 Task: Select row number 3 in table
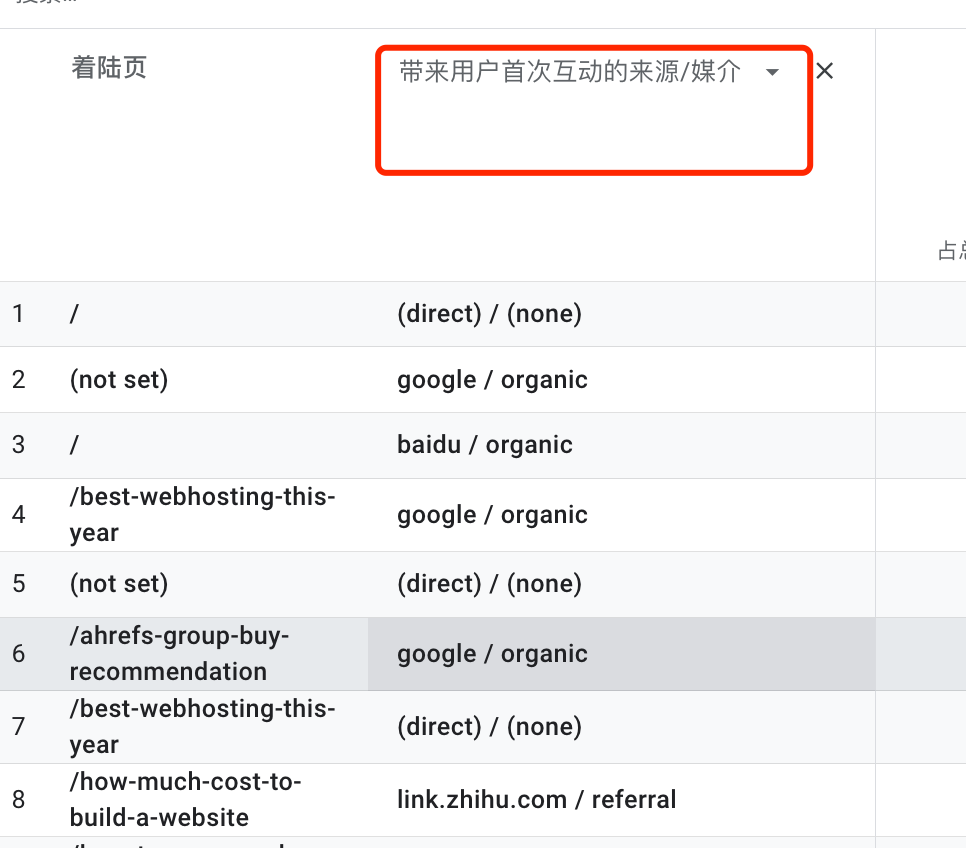pos(18,445)
